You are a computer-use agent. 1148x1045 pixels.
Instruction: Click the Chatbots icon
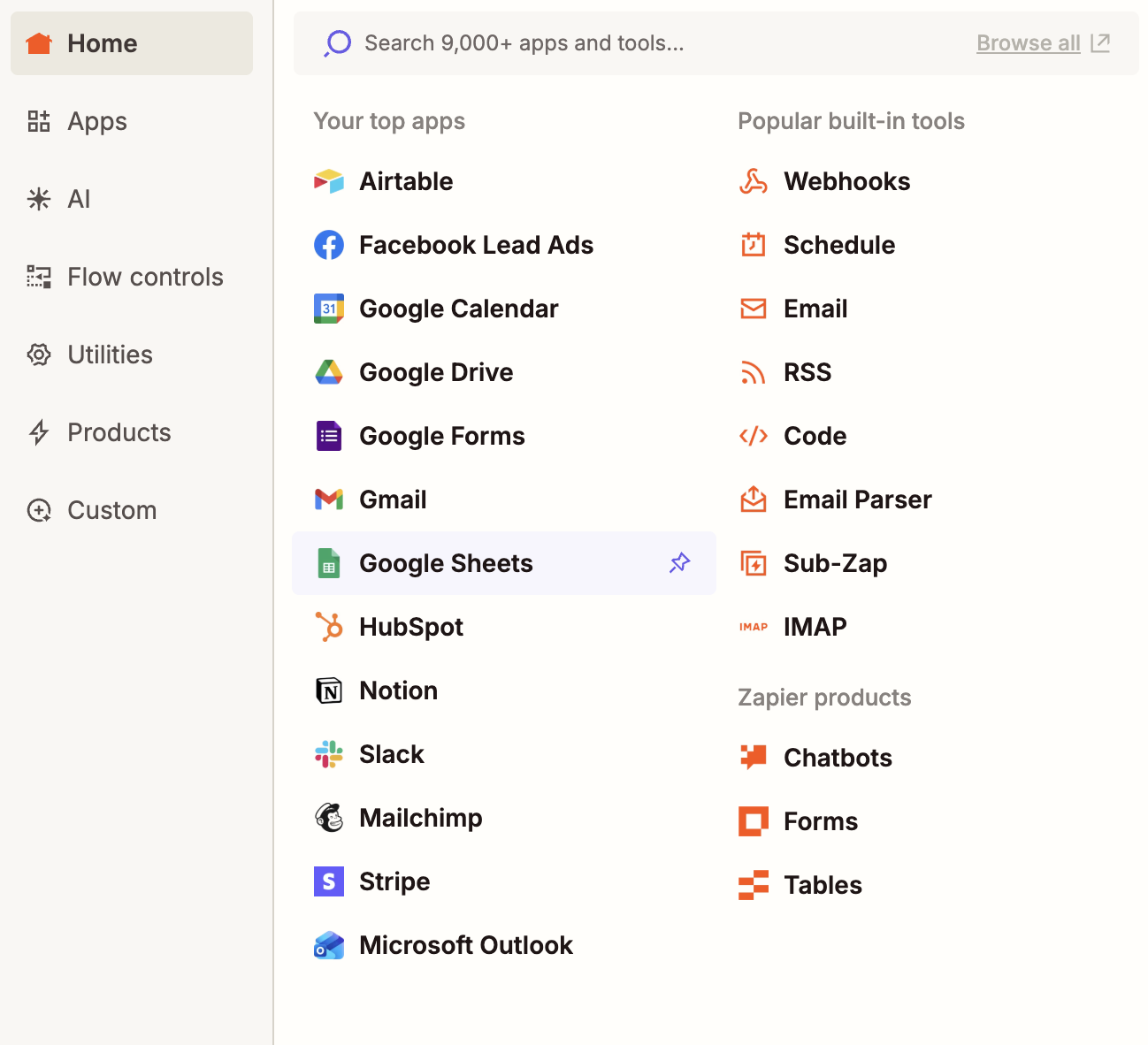(754, 758)
